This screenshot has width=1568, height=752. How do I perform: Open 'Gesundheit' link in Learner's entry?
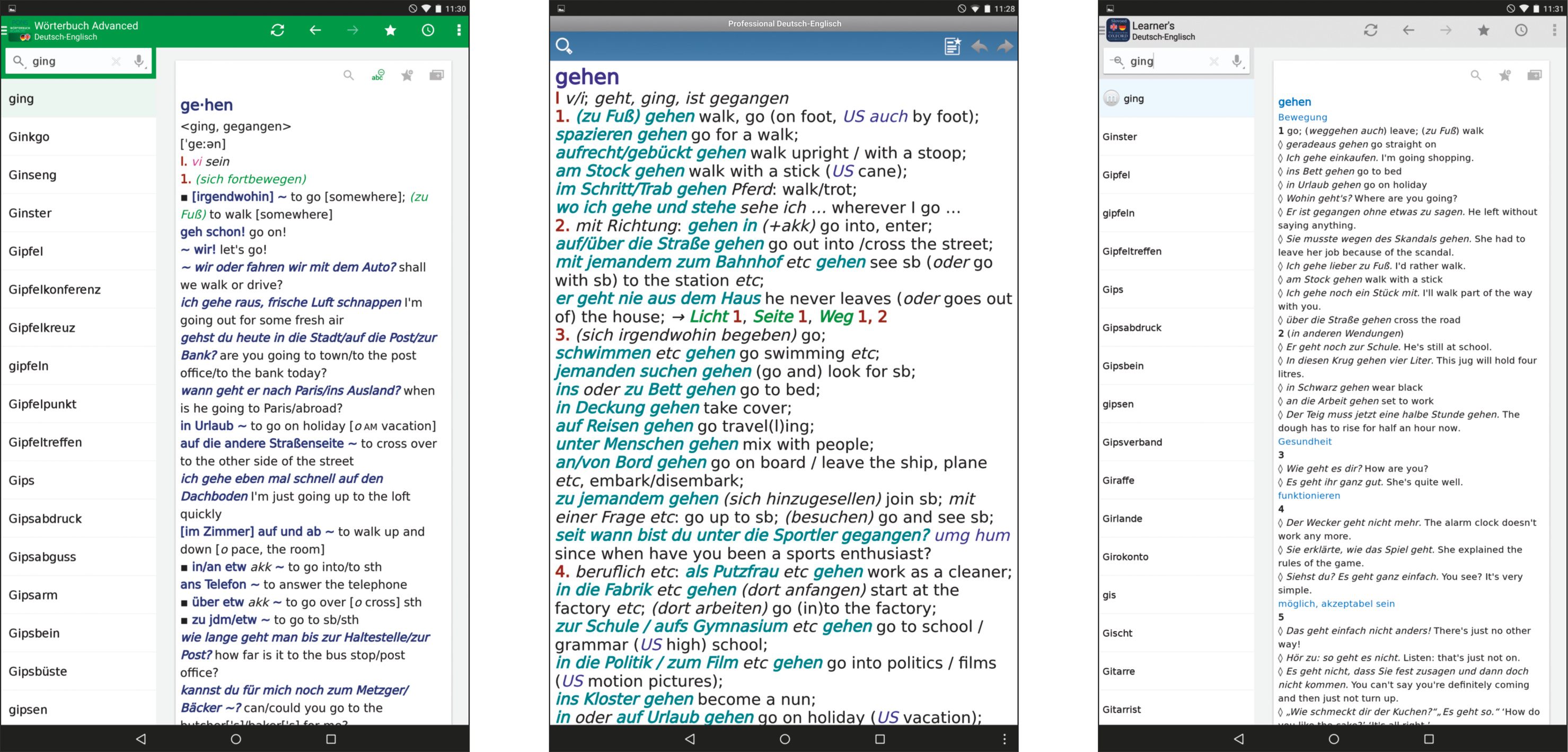pyautogui.click(x=1305, y=441)
